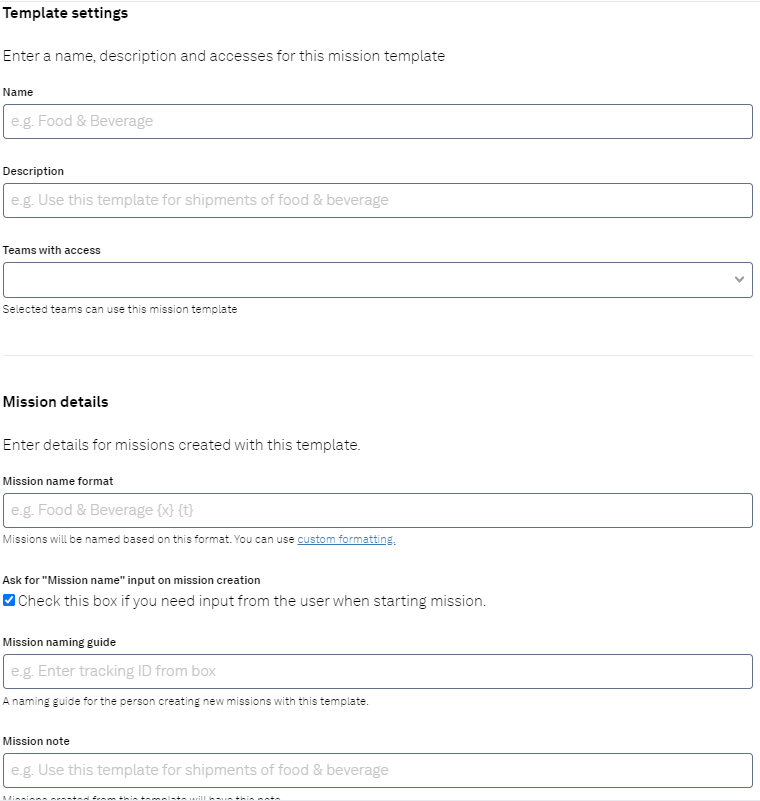Image resolution: width=760 pixels, height=801 pixels.
Task: Open the custom formatting link
Action: point(346,539)
